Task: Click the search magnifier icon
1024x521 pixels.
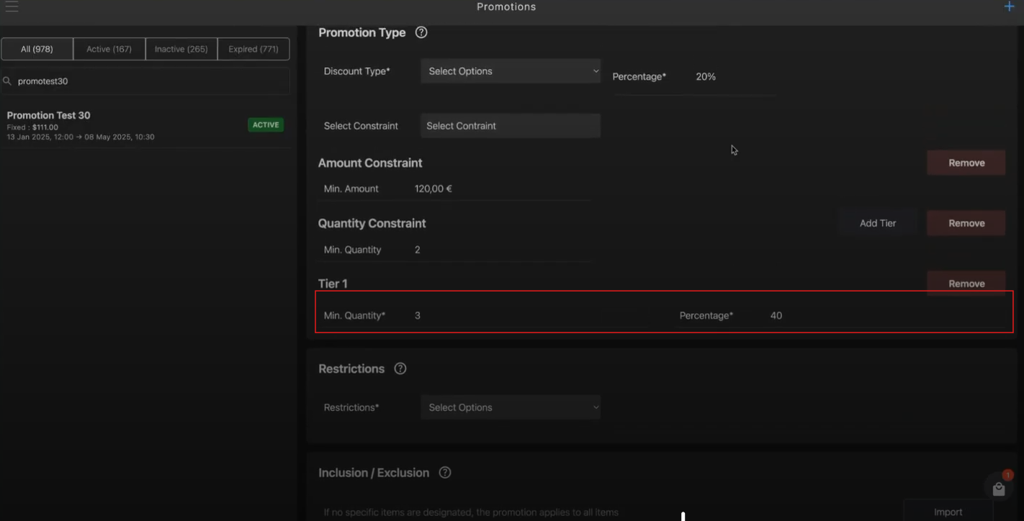Action: tap(7, 81)
